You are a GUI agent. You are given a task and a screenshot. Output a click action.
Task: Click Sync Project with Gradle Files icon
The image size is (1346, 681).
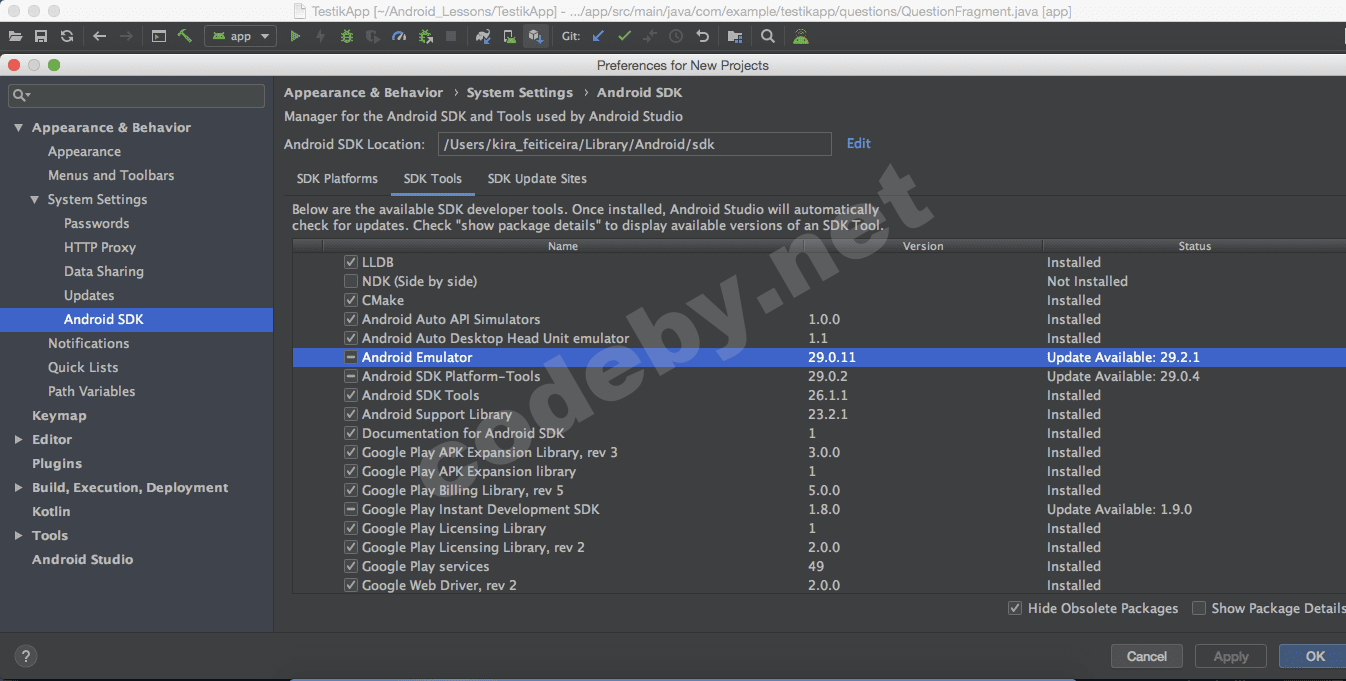[483, 36]
